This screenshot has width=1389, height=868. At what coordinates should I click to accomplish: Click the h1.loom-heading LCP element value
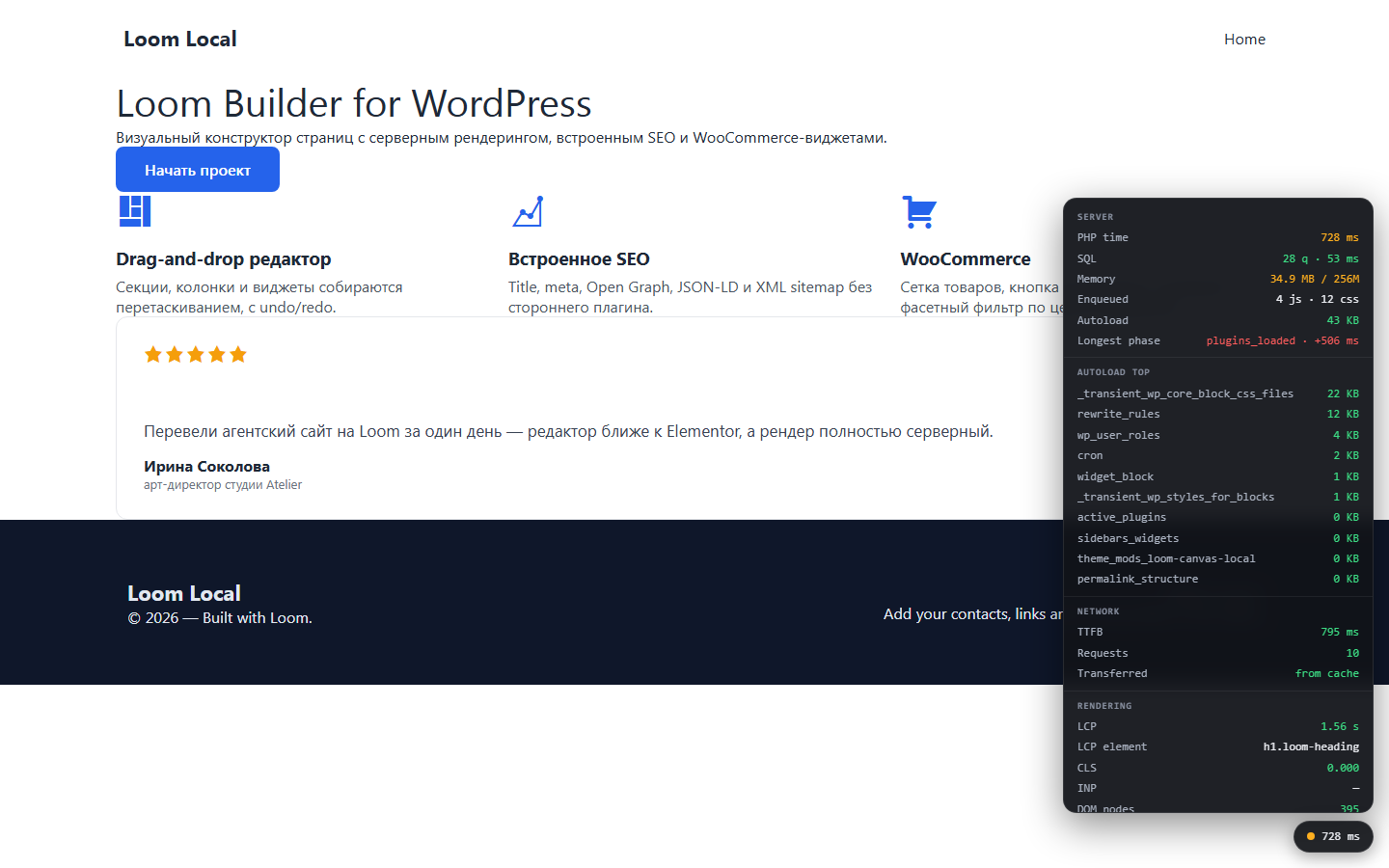pos(1311,746)
